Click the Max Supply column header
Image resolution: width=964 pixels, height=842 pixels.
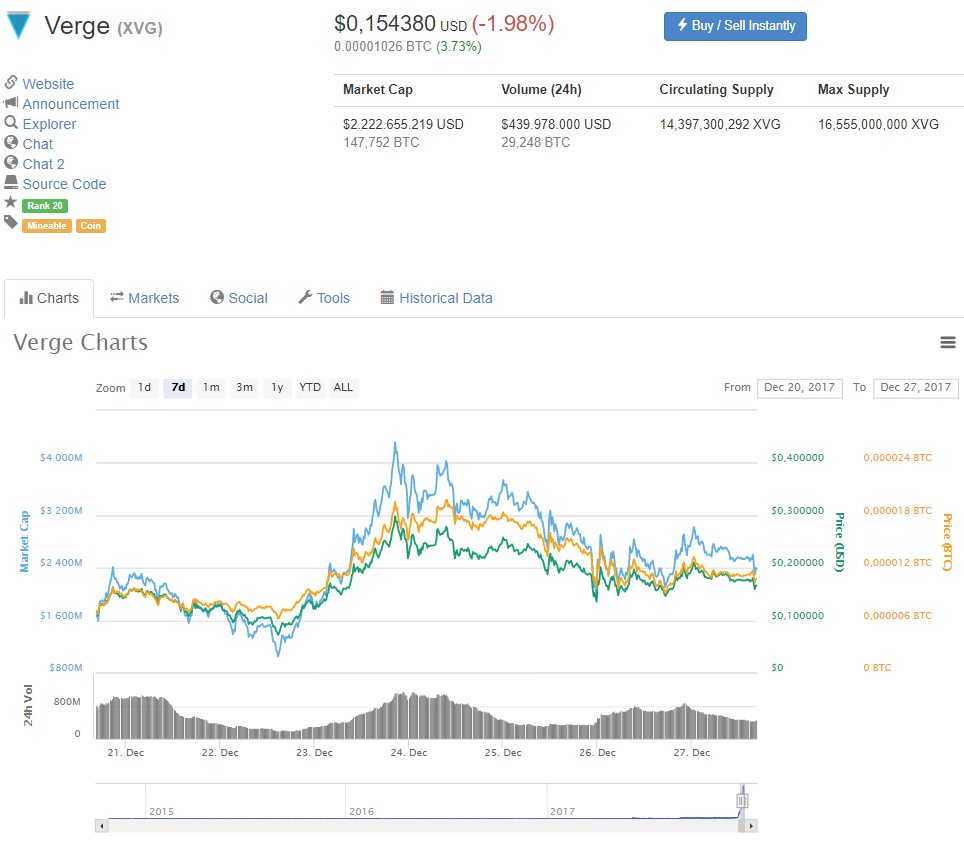[x=853, y=90]
